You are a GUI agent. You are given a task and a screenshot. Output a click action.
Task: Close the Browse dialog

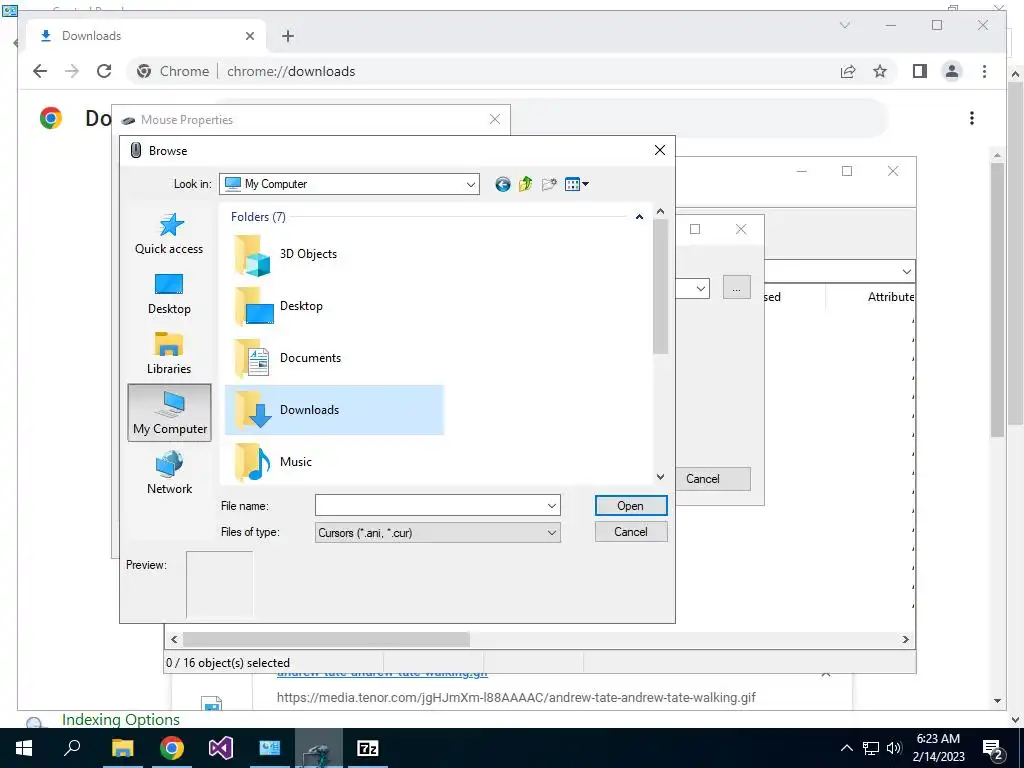coord(660,150)
